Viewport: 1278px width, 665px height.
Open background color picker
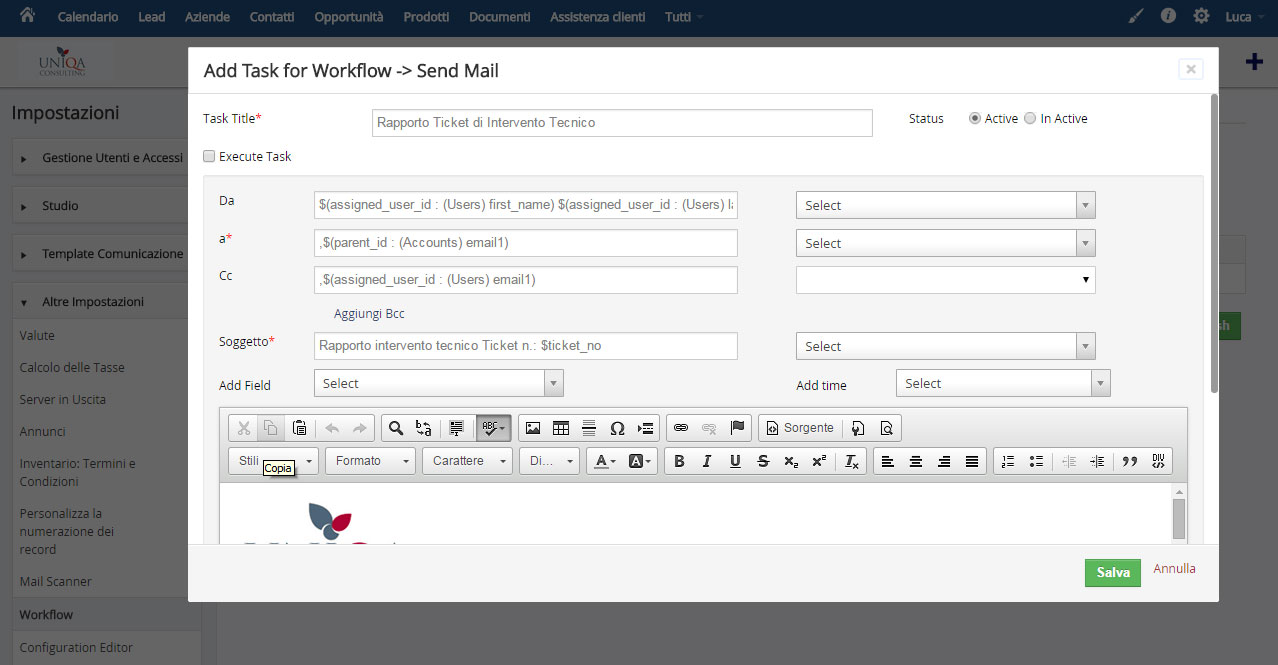click(x=640, y=461)
